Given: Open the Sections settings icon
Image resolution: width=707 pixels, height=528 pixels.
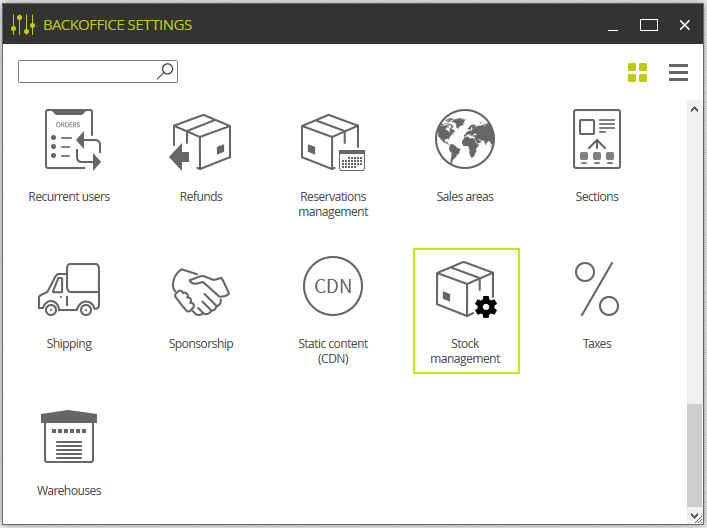Looking at the screenshot, I should click(x=597, y=139).
